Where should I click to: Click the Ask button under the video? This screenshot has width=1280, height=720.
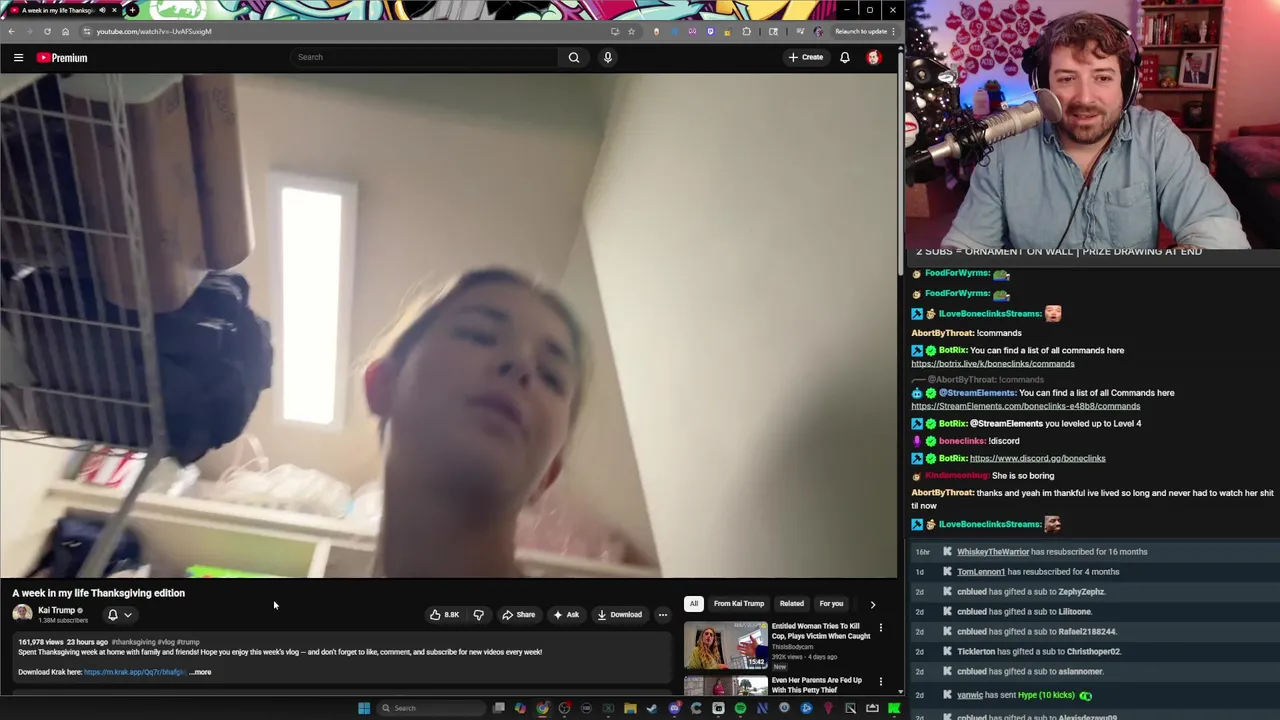point(565,615)
